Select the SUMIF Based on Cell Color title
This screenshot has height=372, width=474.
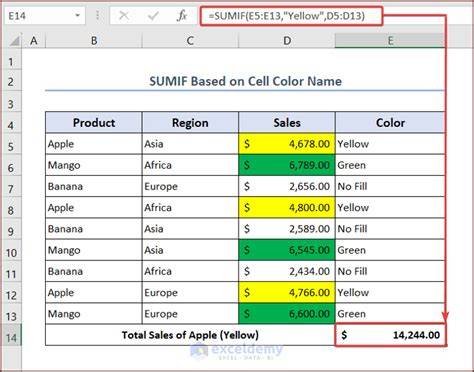(245, 81)
